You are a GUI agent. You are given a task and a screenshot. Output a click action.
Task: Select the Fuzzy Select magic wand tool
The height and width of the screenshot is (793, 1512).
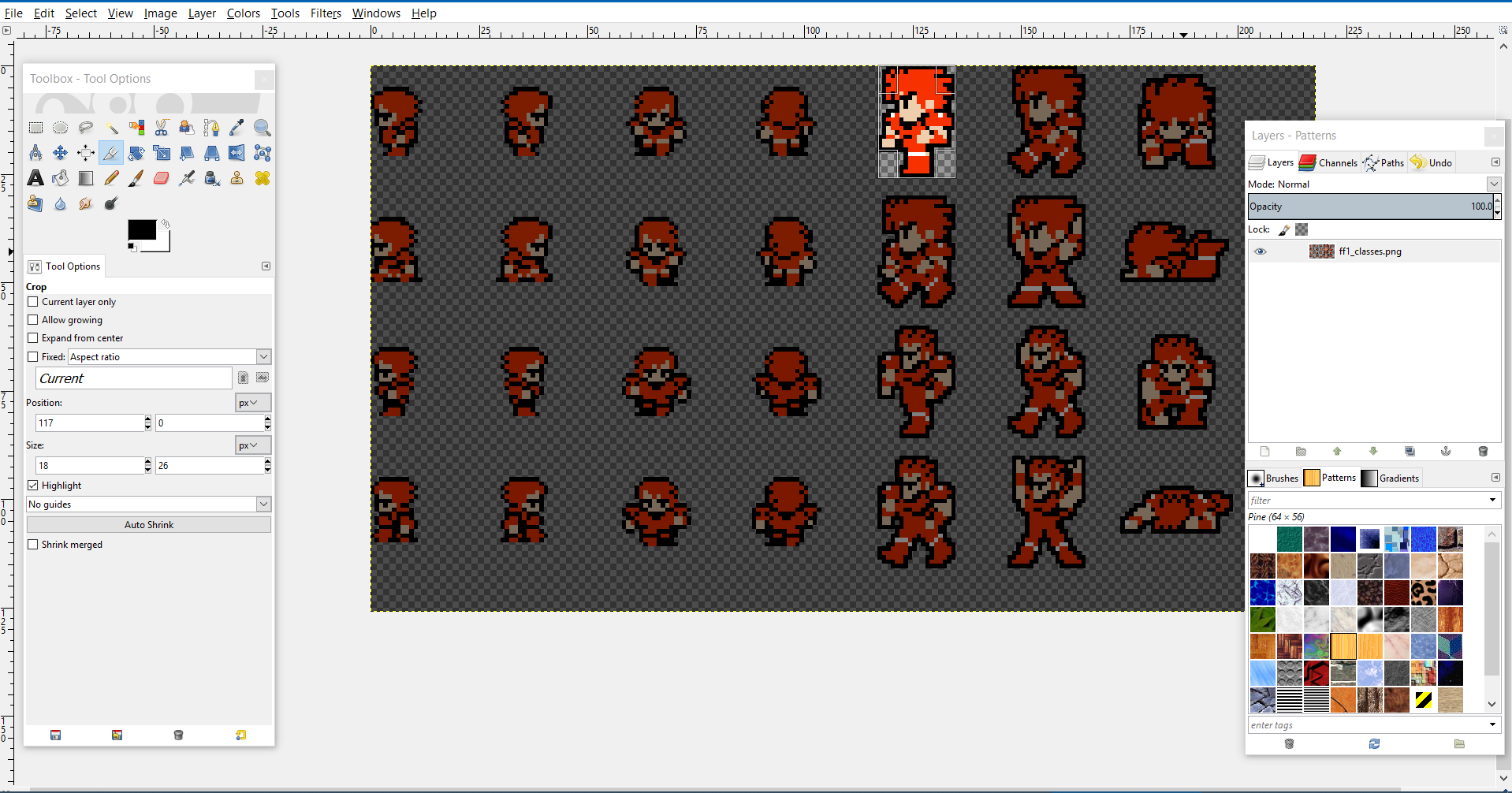click(x=111, y=128)
